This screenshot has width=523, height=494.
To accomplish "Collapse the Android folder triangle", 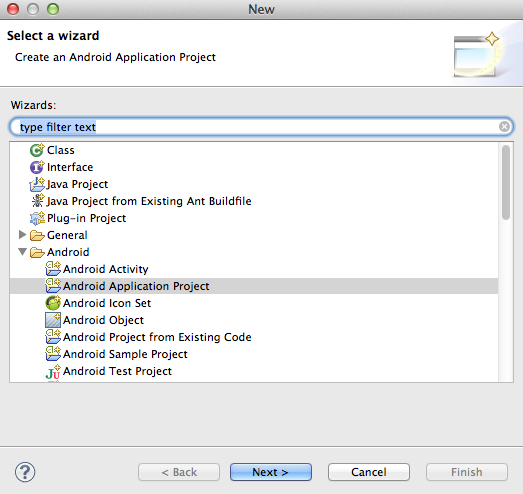I will [22, 252].
